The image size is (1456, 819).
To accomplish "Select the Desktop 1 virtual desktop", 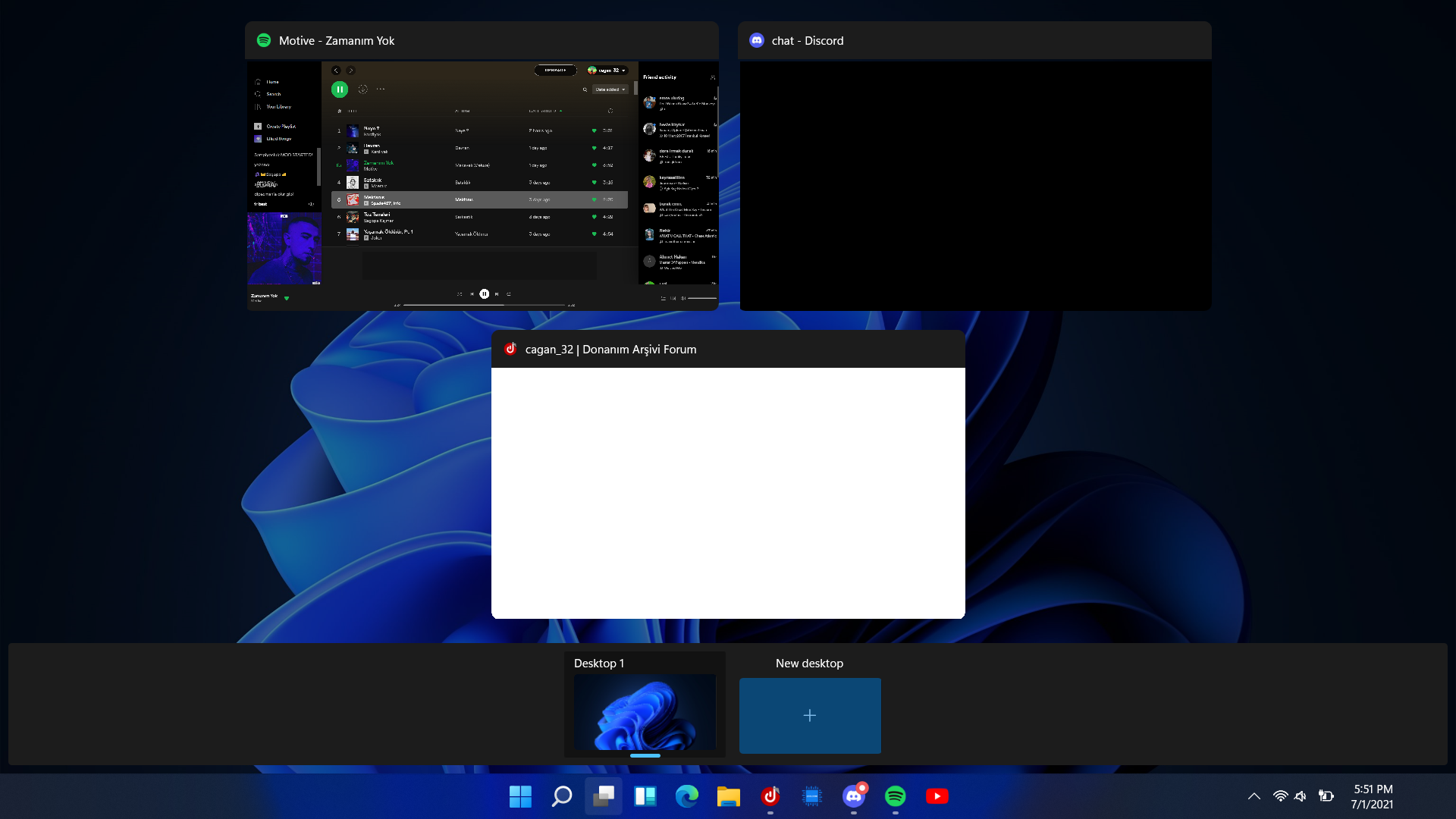I will (645, 704).
